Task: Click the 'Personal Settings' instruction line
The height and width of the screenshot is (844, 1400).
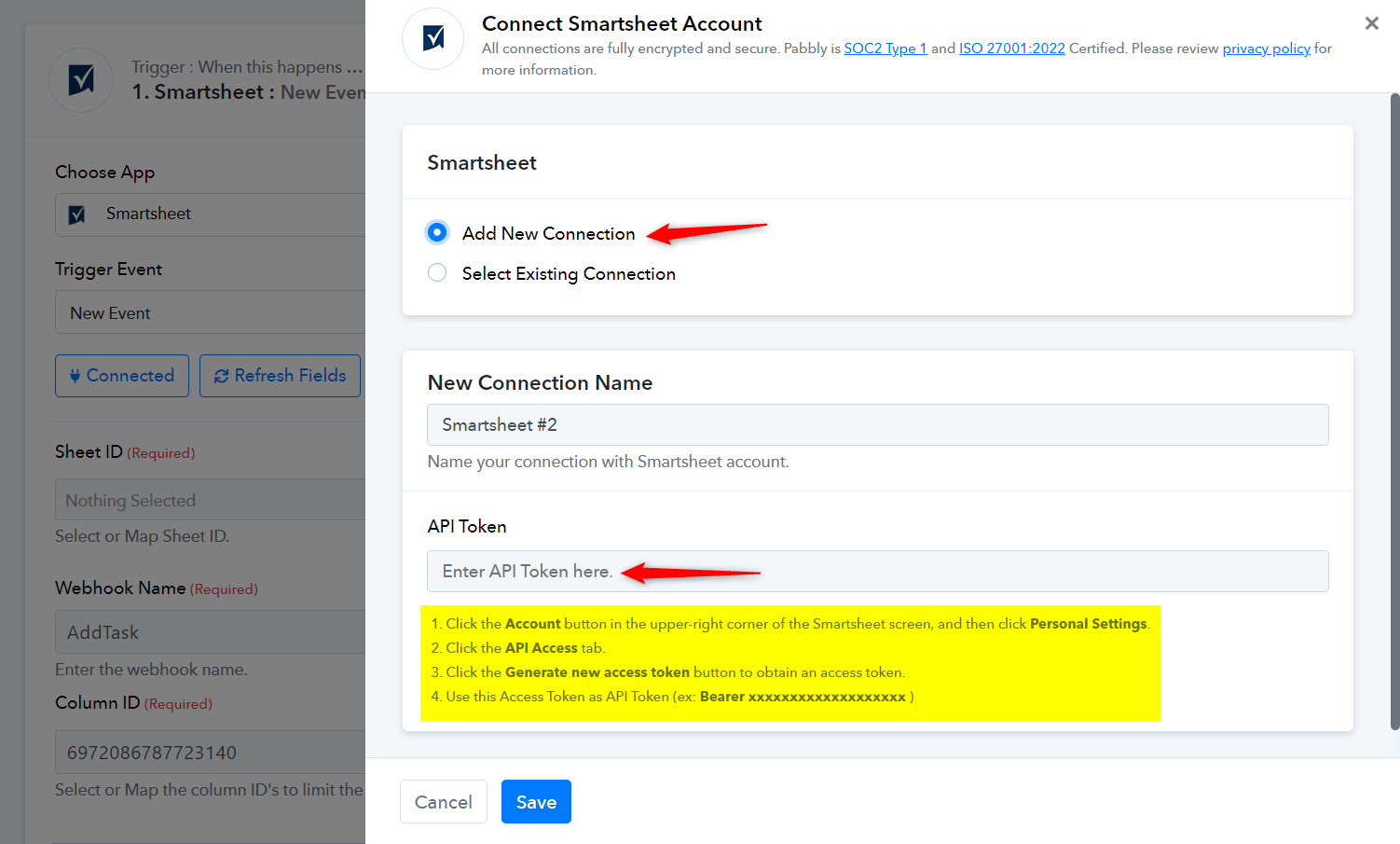Action: (790, 624)
